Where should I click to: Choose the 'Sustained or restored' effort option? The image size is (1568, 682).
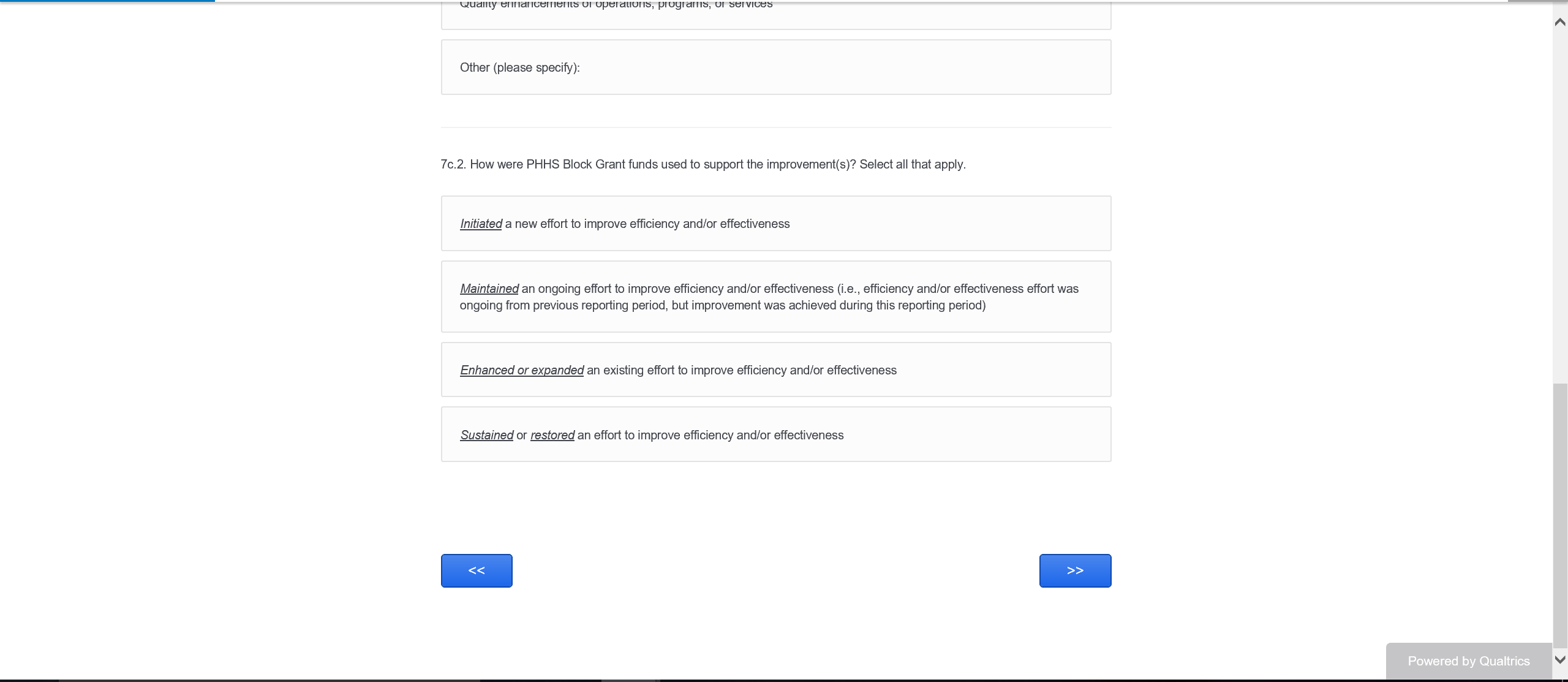pos(775,434)
